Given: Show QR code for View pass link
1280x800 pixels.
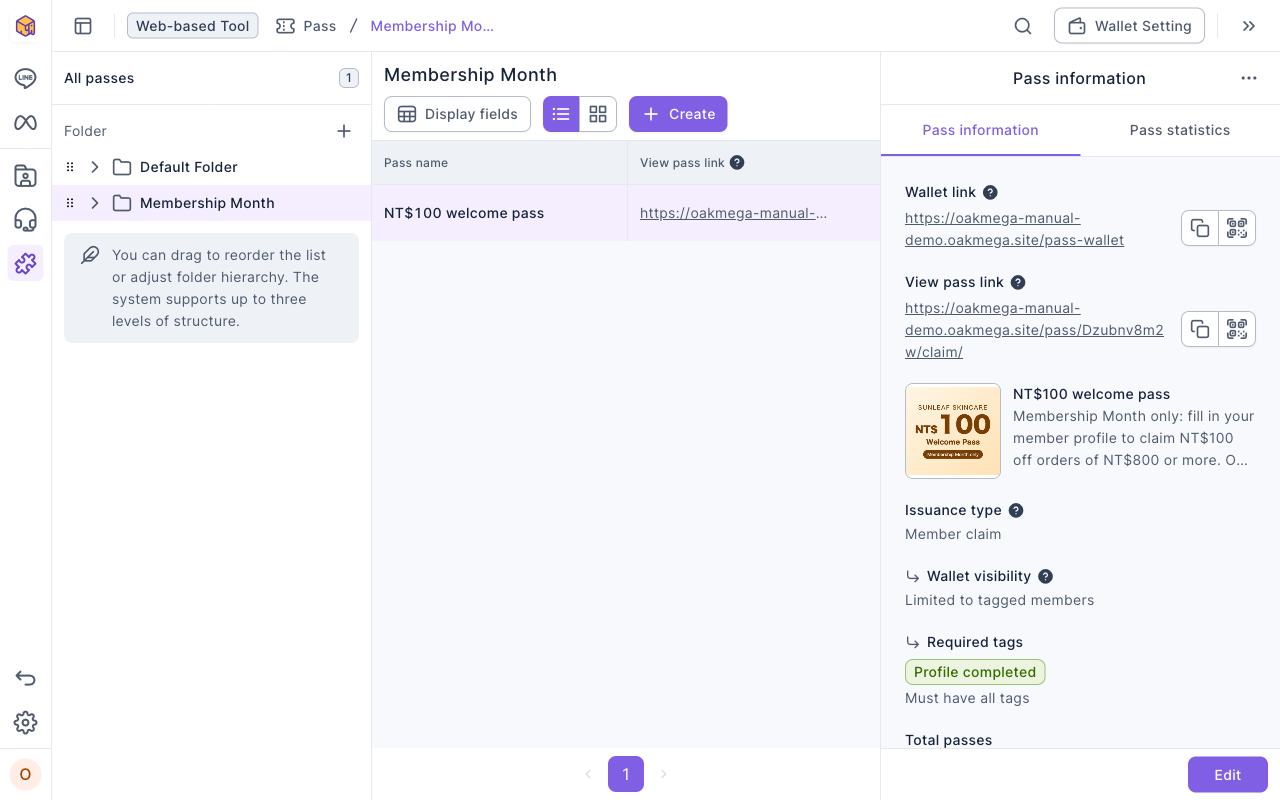Looking at the screenshot, I should pyautogui.click(x=1237, y=329).
